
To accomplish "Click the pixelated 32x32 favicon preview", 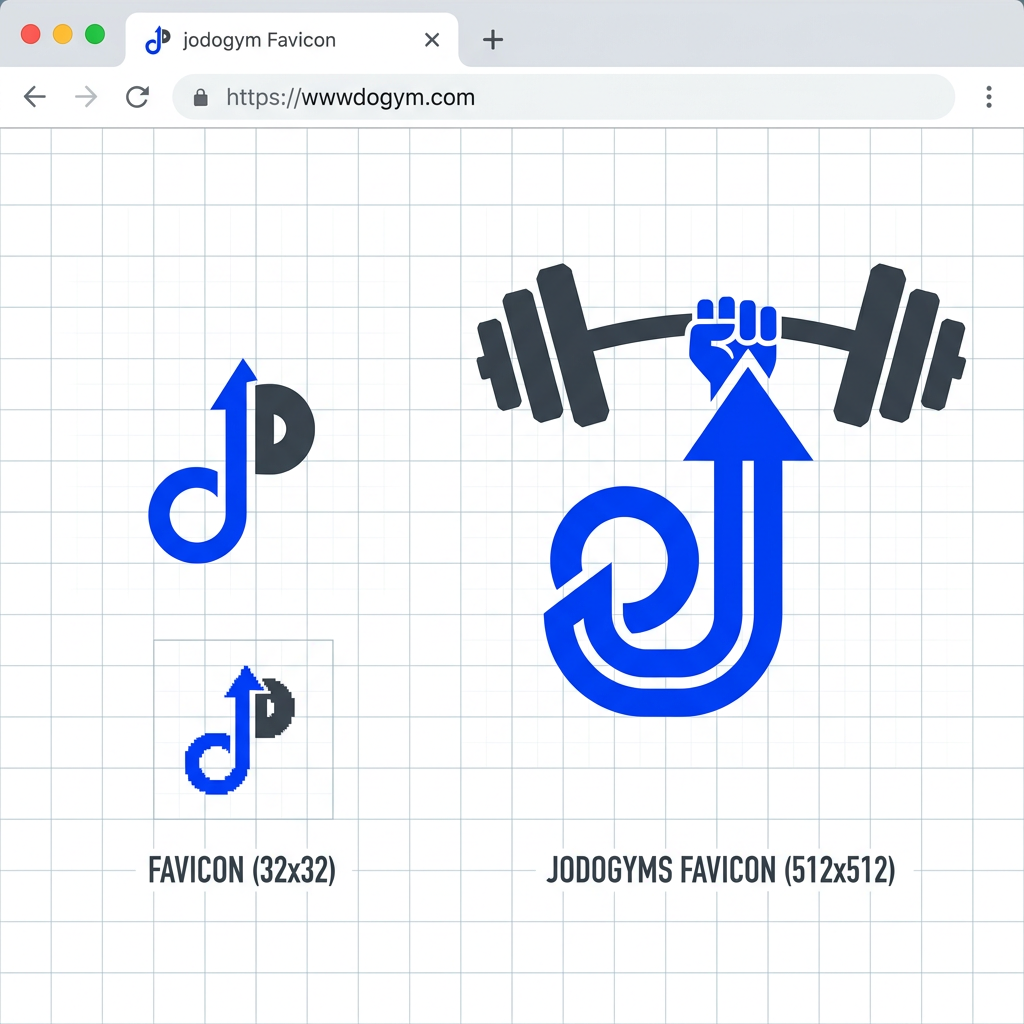I will point(243,729).
